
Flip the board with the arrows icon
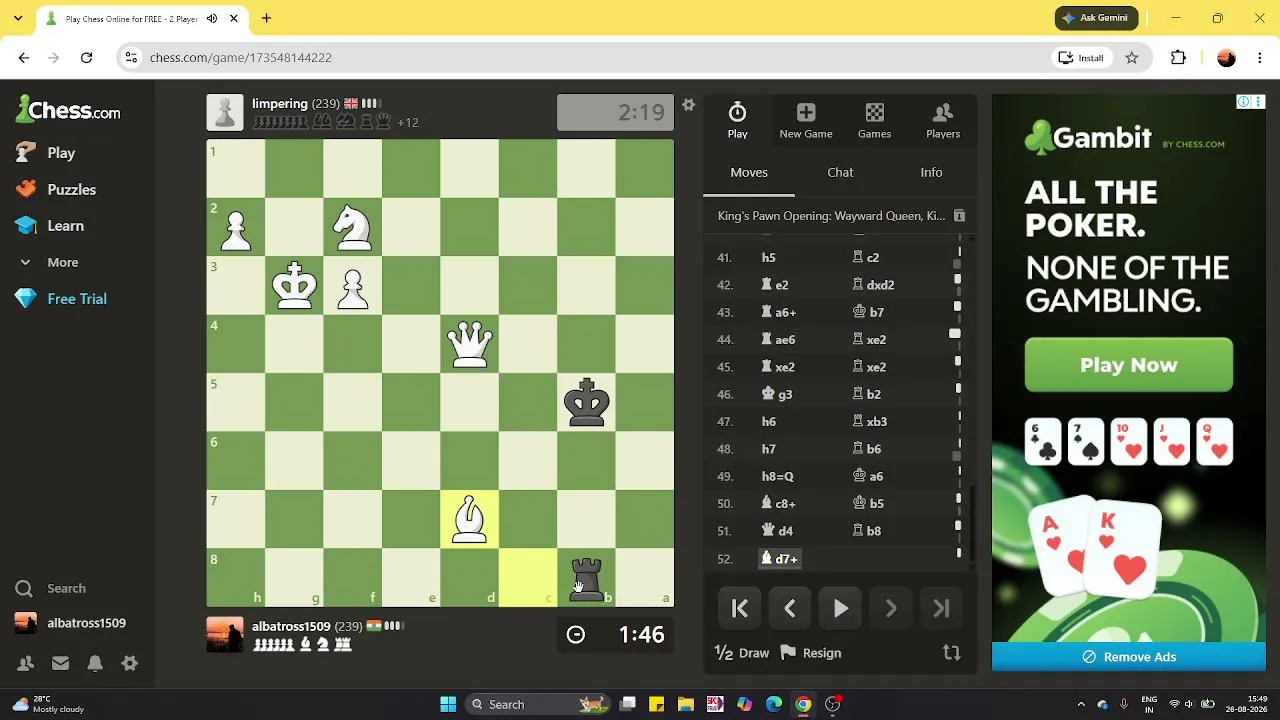pos(951,653)
